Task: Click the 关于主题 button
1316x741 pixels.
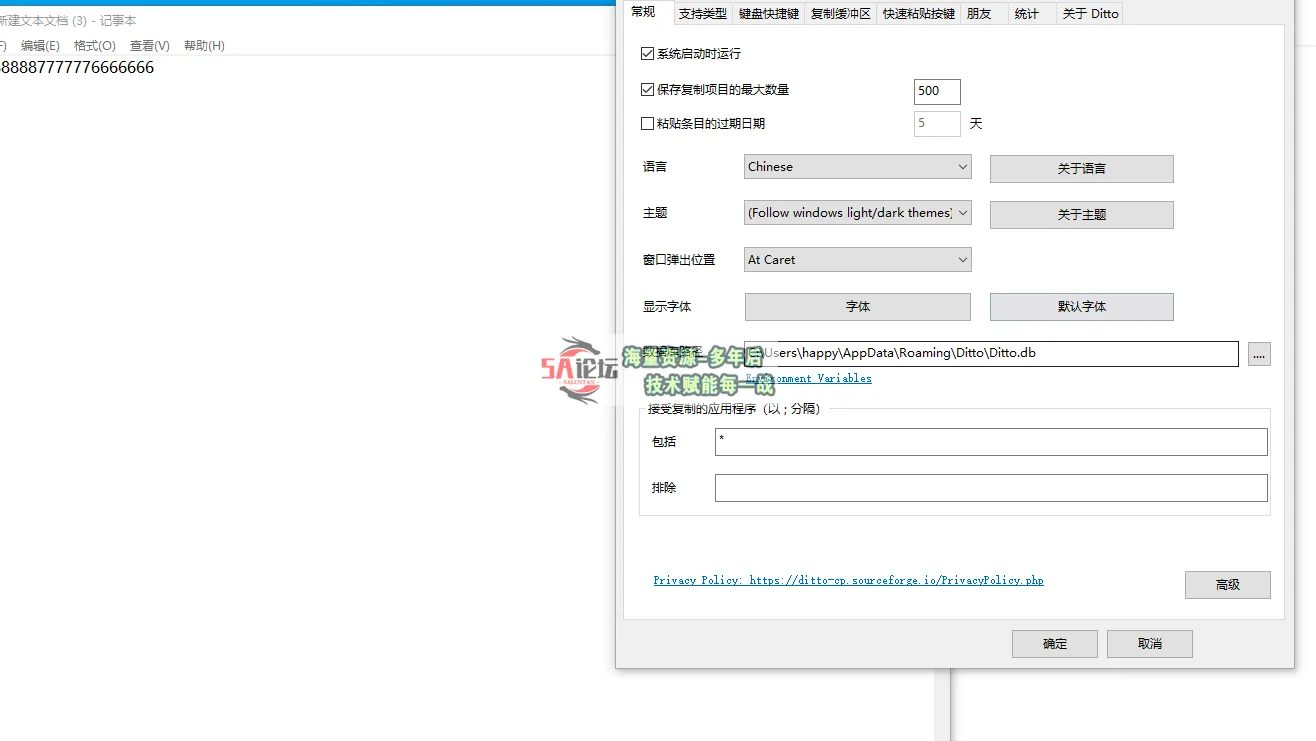Action: pos(1081,215)
